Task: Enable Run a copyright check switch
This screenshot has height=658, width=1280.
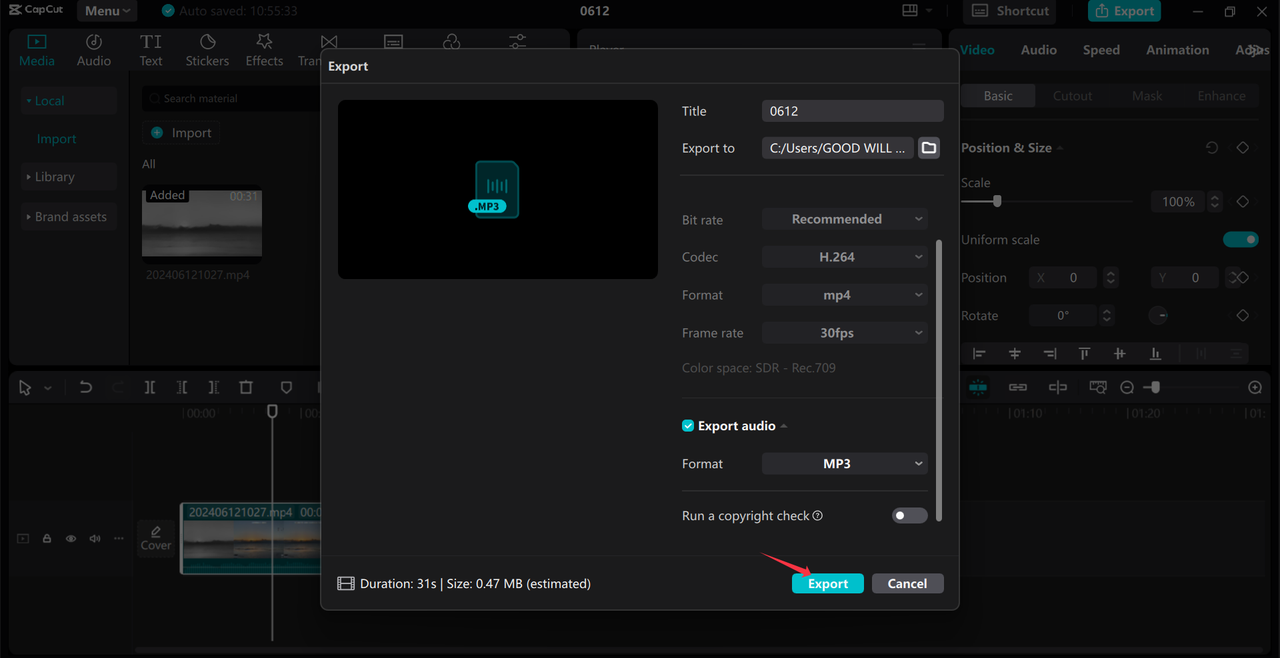Action: [x=909, y=516]
